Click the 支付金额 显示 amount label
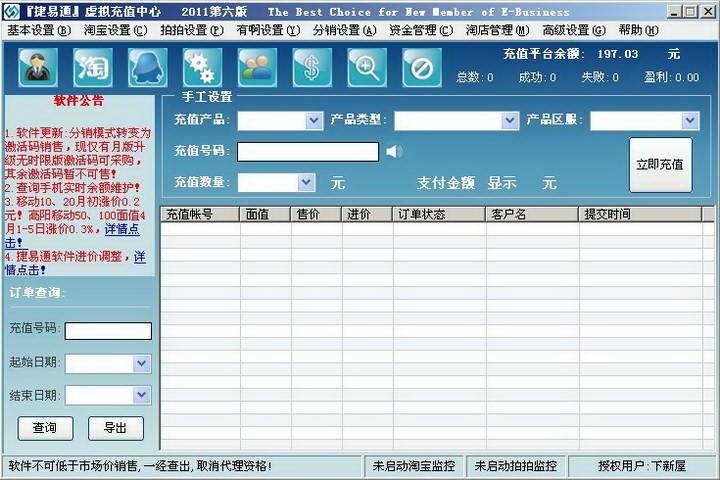Viewport: 720px width, 480px height. coord(467,183)
